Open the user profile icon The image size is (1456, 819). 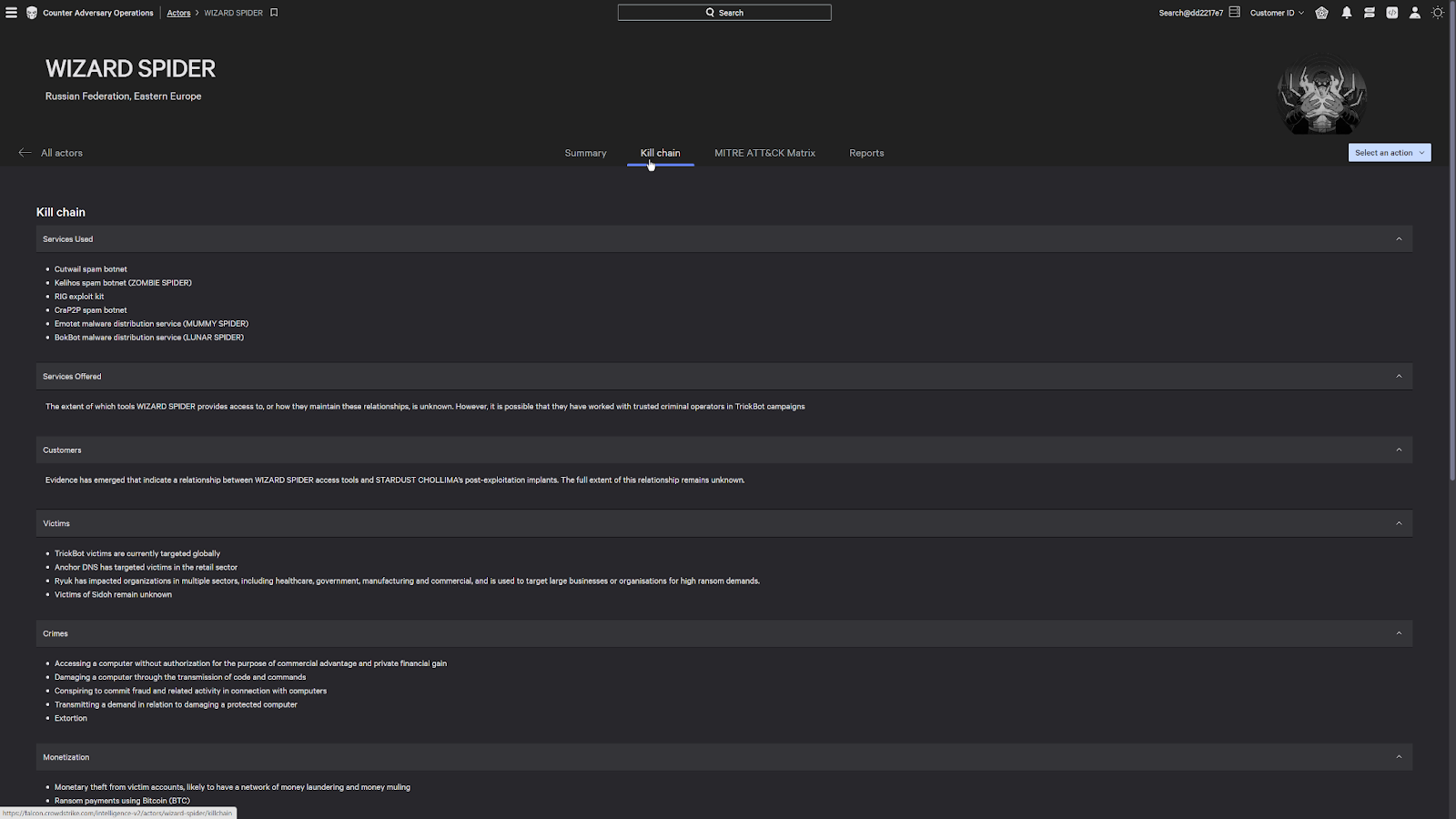[1415, 13]
